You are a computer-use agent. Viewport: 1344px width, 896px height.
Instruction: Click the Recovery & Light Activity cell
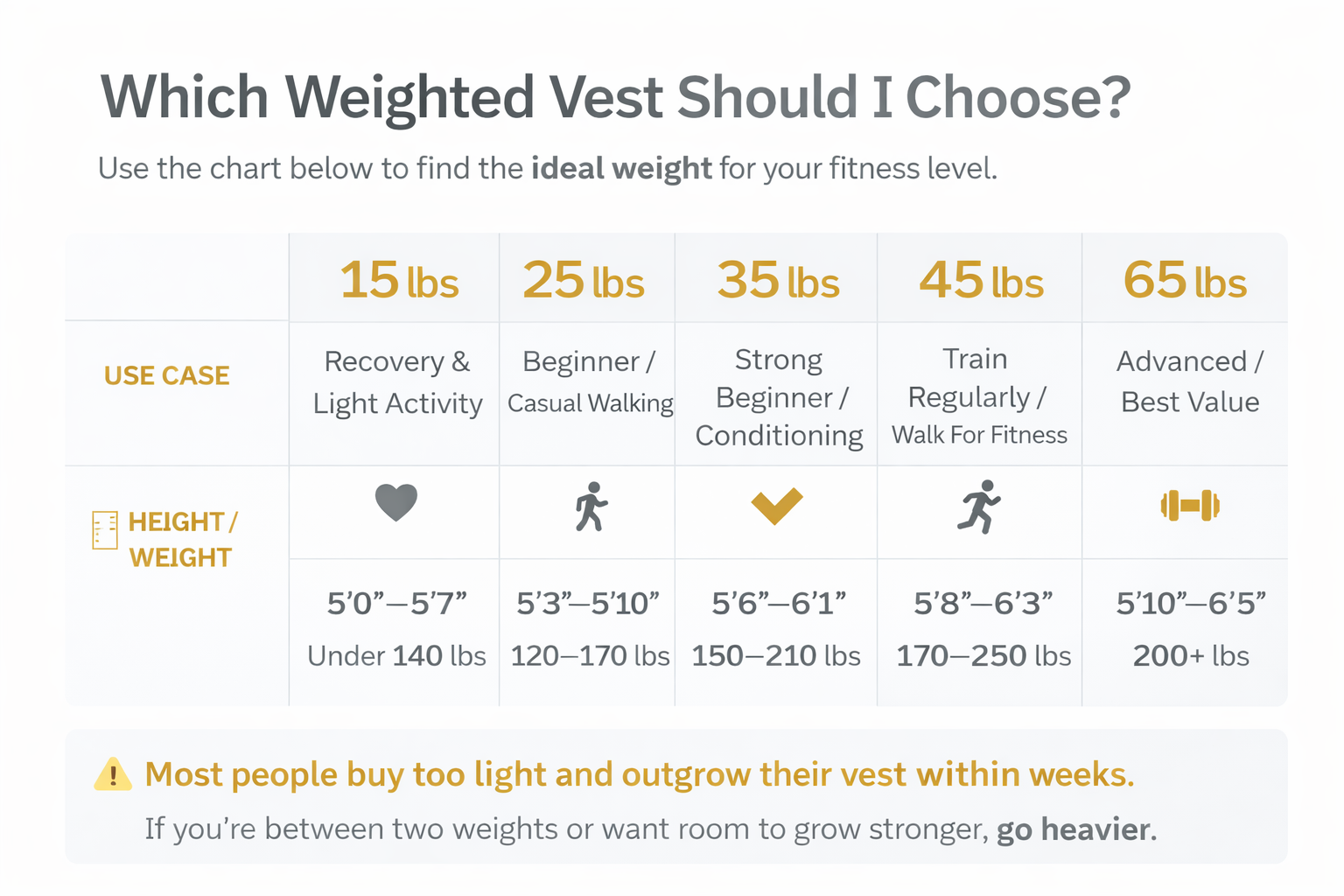(397, 382)
